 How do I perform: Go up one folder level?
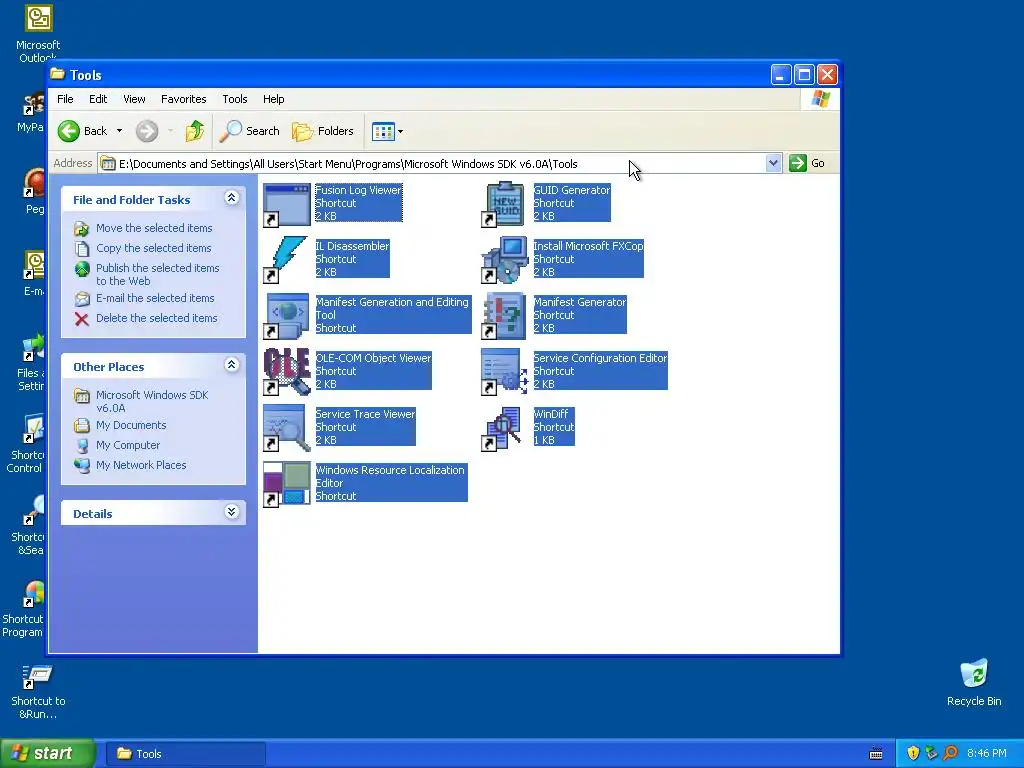[195, 131]
